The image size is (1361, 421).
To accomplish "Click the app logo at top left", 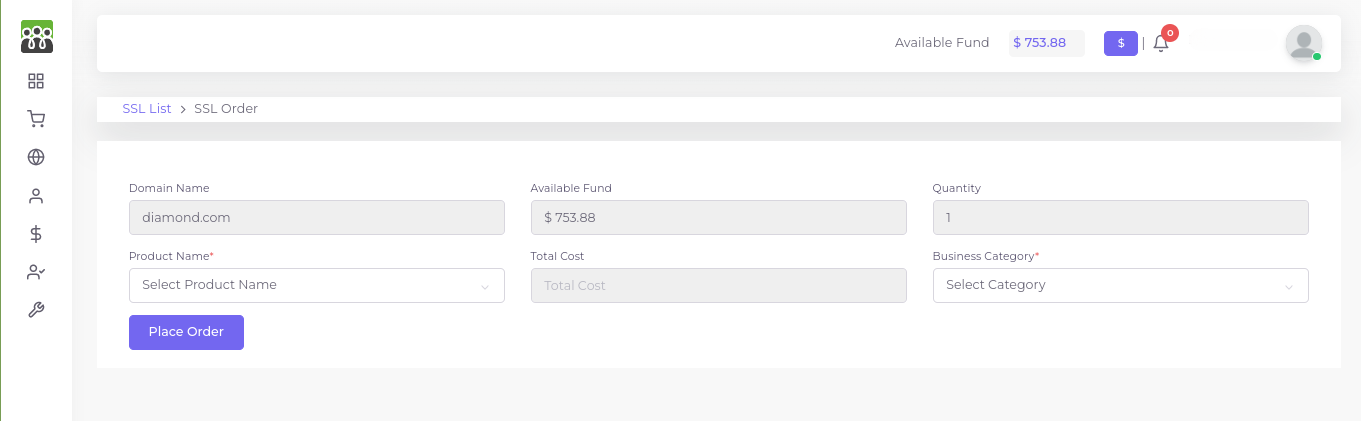I will point(37,36).
